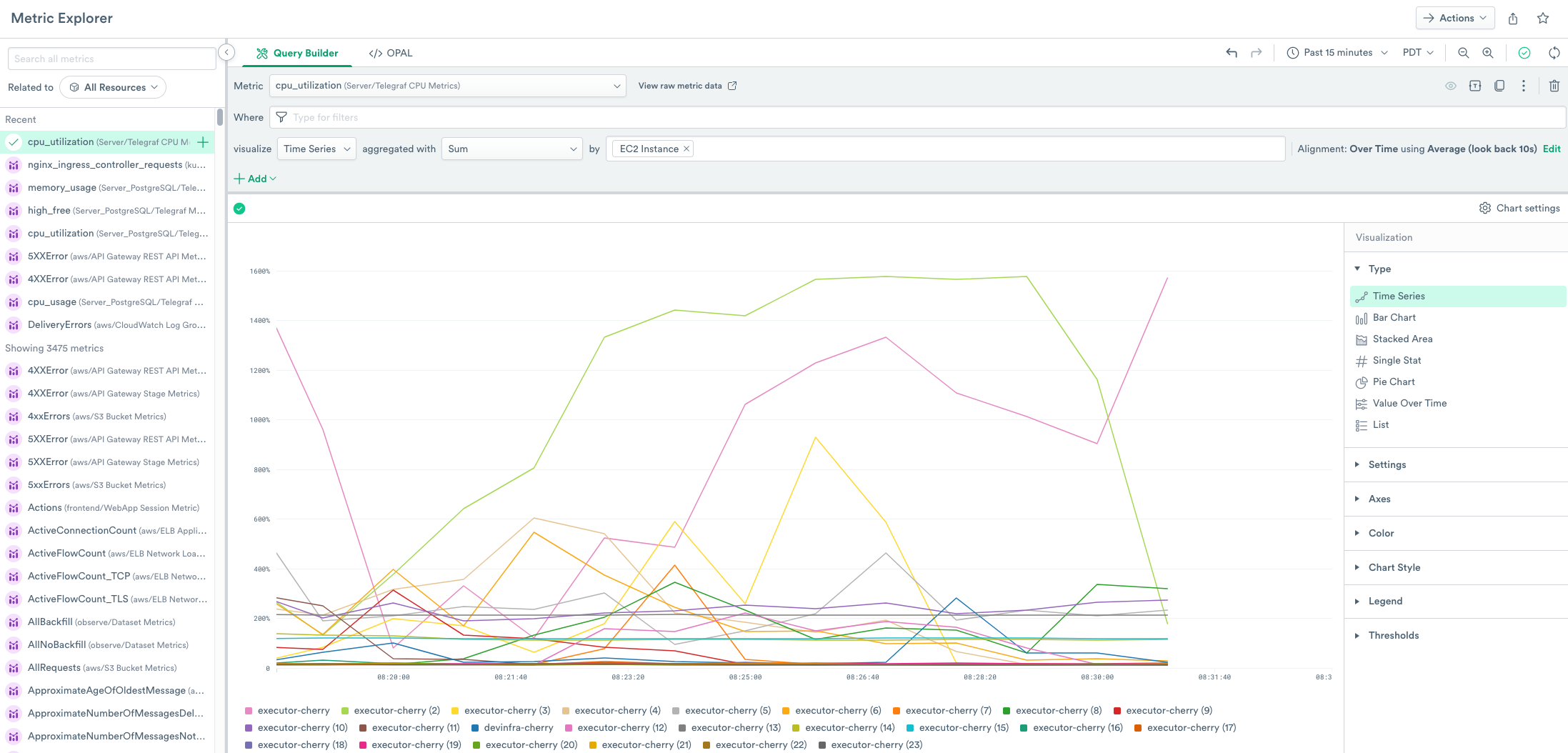Click the undo arrow icon
Image resolution: width=1568 pixels, height=753 pixels.
pos(1232,53)
